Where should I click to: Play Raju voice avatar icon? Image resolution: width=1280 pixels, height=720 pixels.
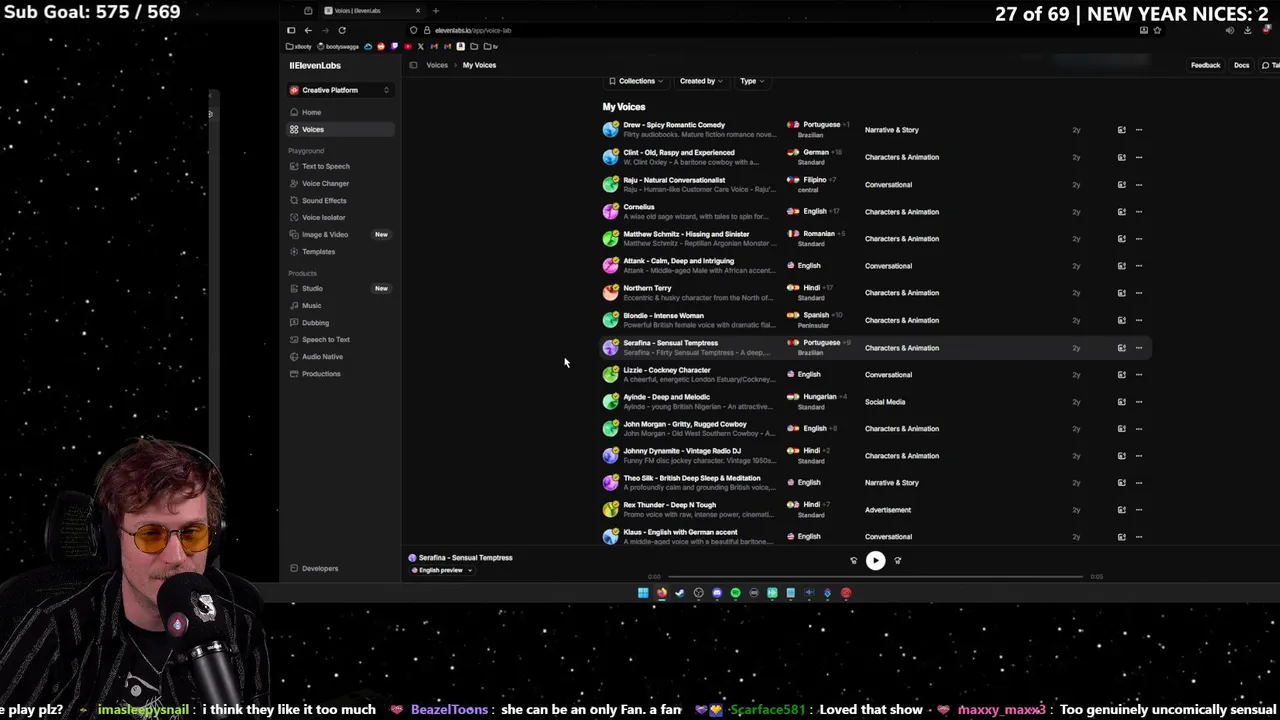pyautogui.click(x=610, y=184)
